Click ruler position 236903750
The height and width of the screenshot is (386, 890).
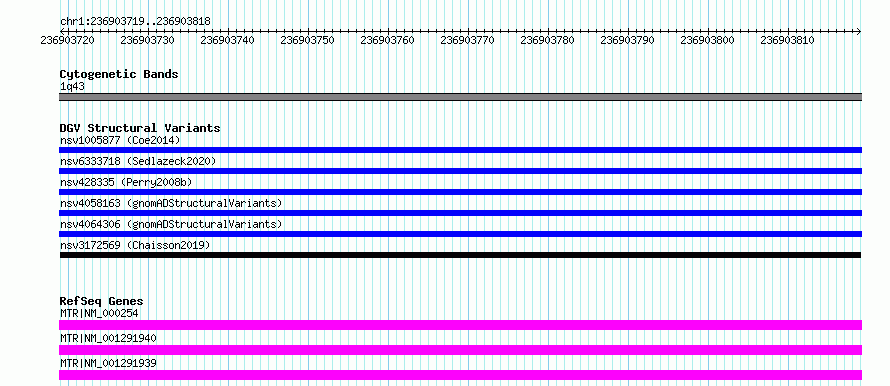[308, 40]
